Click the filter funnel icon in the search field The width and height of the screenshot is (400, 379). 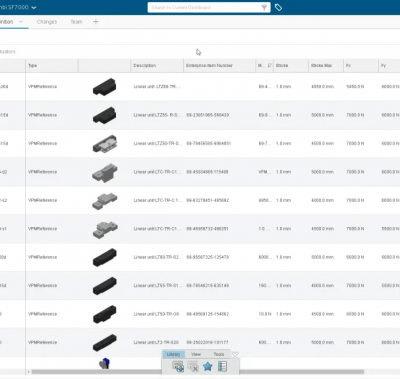(x=264, y=7)
